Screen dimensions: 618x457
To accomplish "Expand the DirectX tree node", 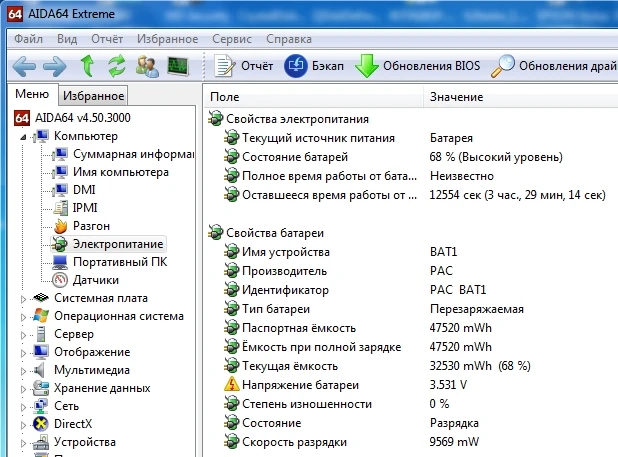I will click(x=23, y=425).
